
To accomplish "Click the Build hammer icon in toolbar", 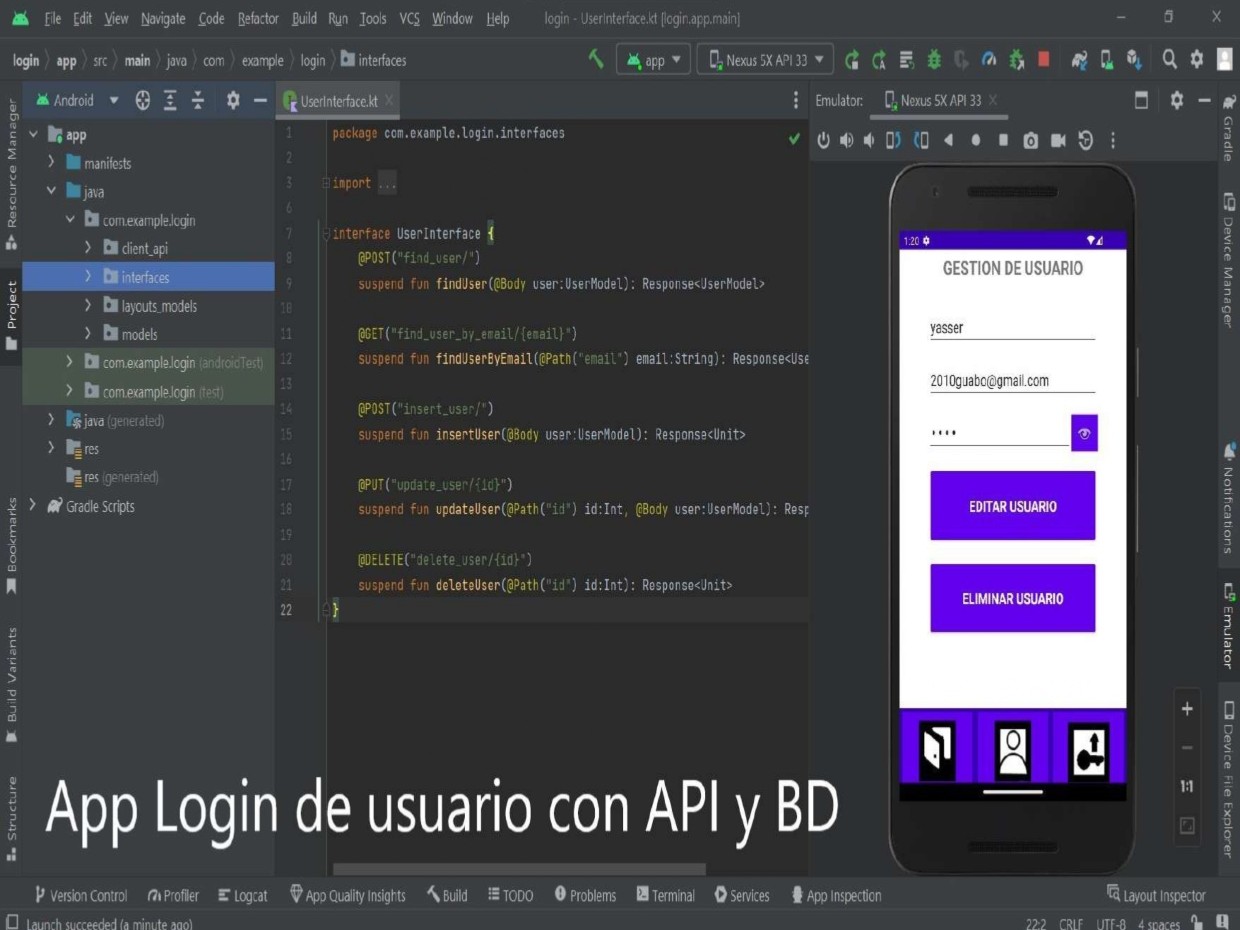I will 597,60.
